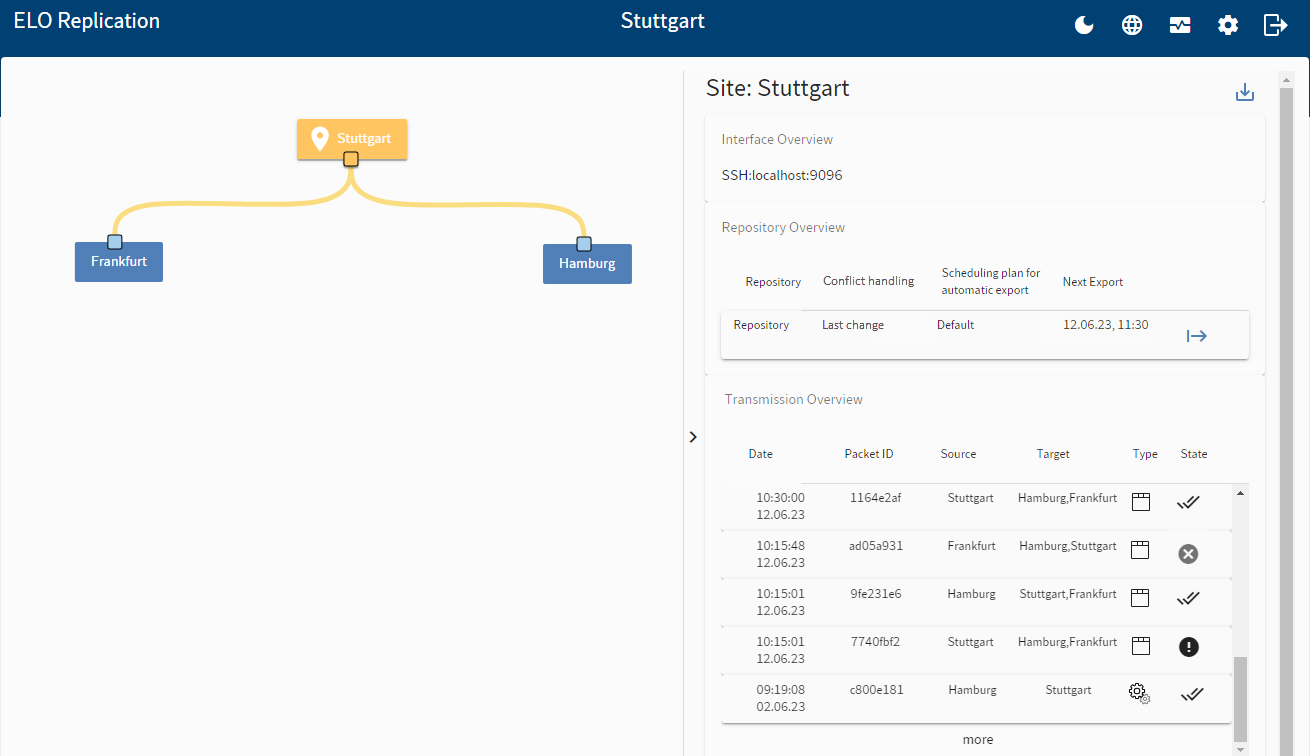Click cancelled state icon for ad05a931
The width and height of the screenshot is (1310, 756).
coord(1188,554)
